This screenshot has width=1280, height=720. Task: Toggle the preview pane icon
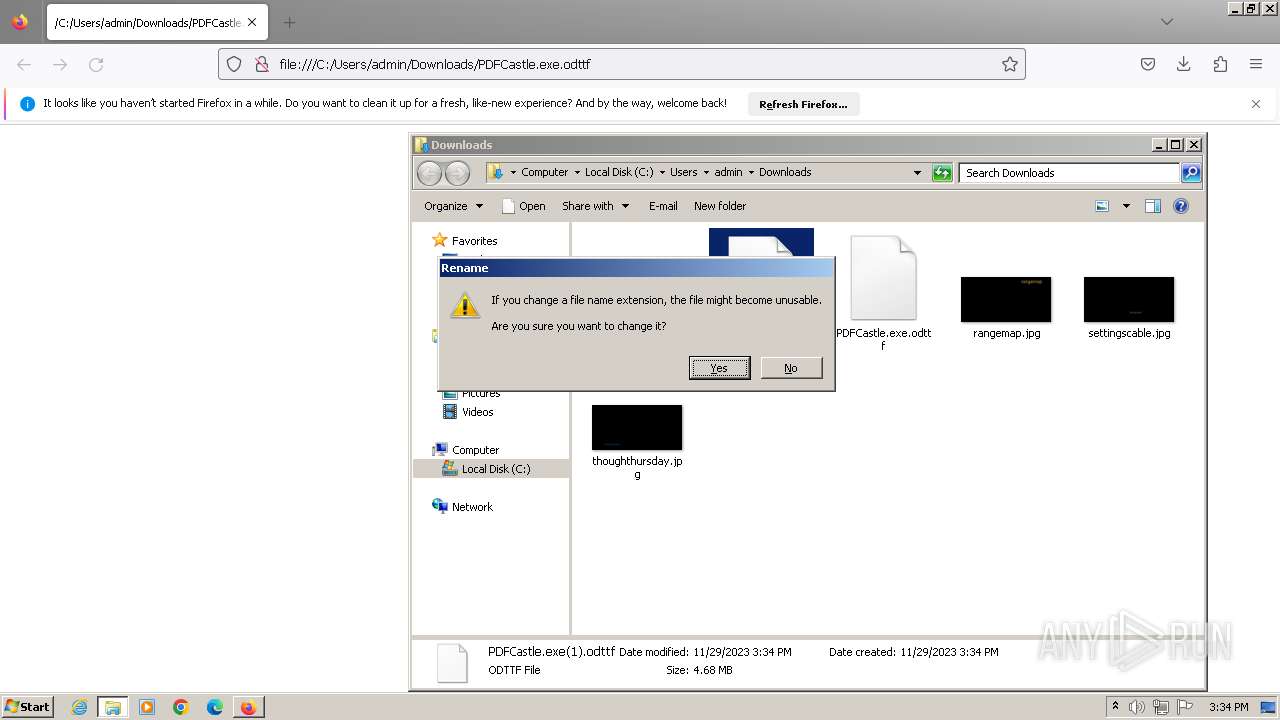click(x=1153, y=206)
